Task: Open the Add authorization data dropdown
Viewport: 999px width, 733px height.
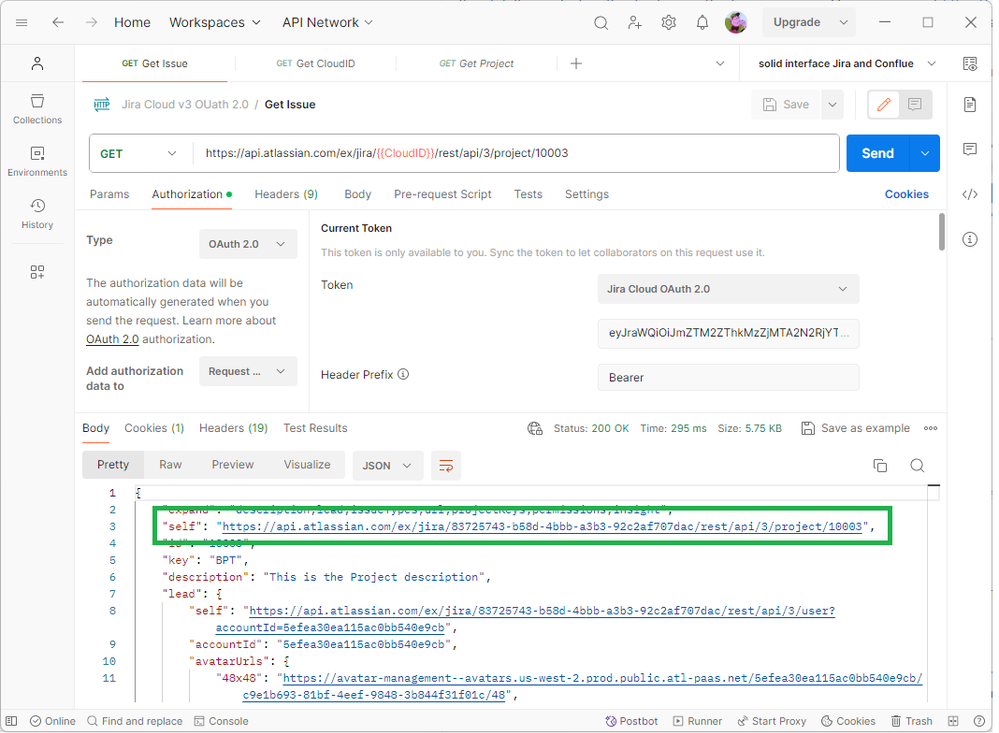Action: 248,371
